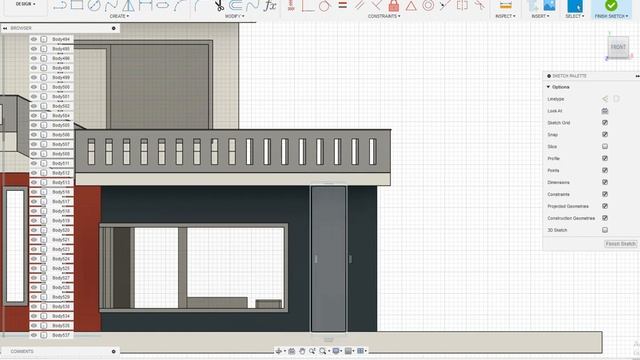Screen dimensions: 640x360
Task: Select the Line sketch tool
Action: tap(60, 5)
